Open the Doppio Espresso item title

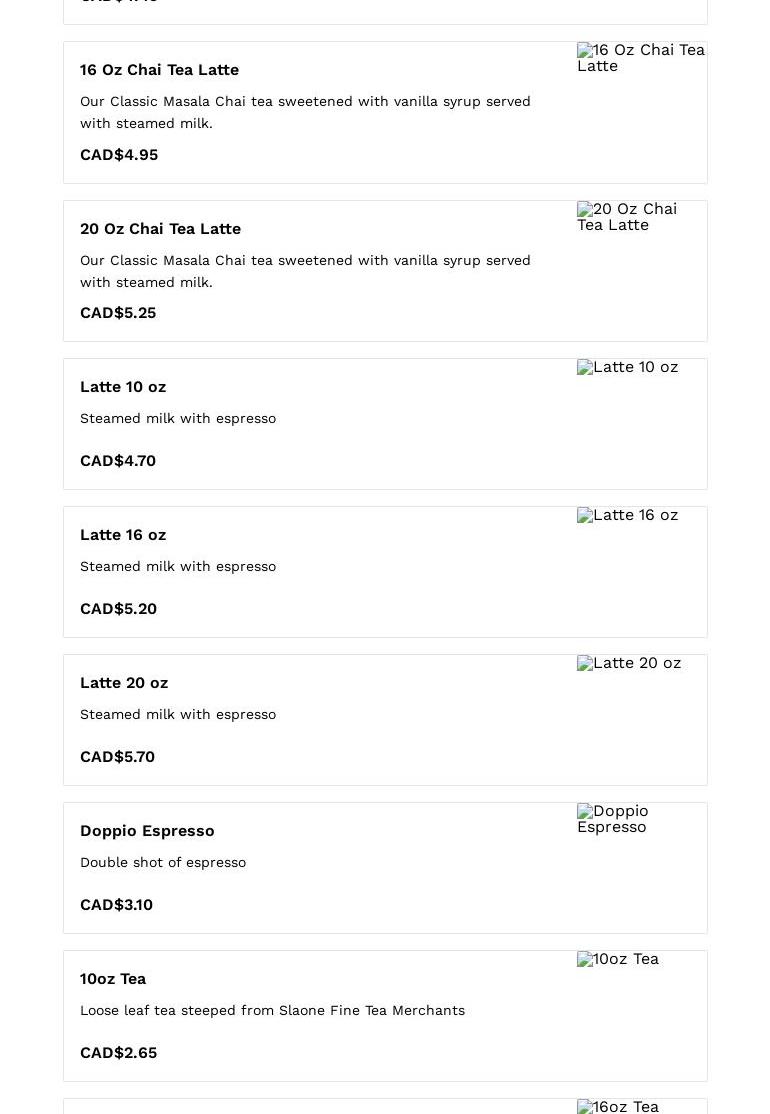(x=147, y=831)
